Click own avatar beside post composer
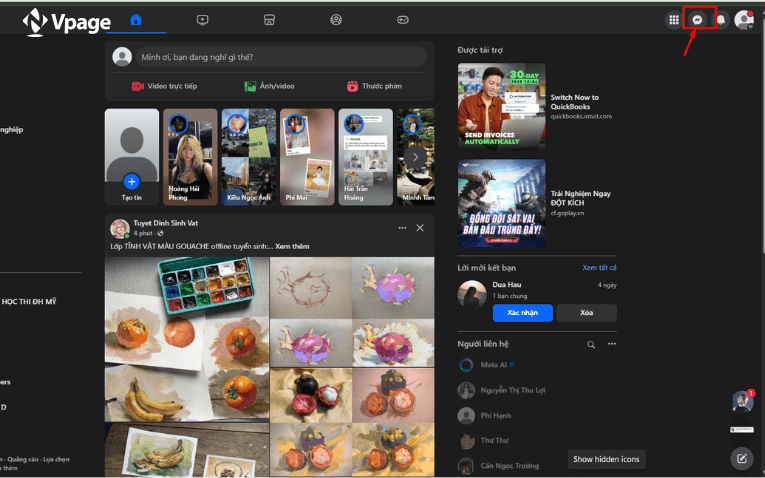The image size is (765, 478). pos(122,57)
